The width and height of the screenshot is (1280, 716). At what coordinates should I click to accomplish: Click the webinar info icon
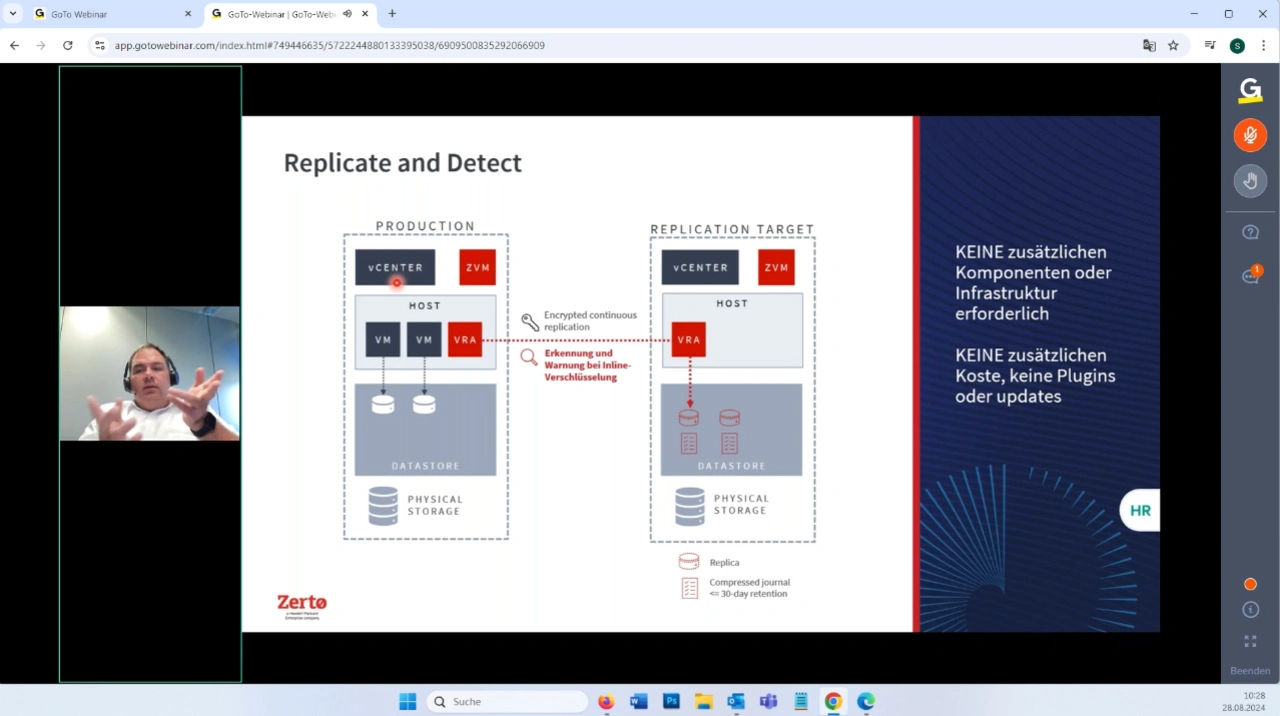coord(1250,609)
